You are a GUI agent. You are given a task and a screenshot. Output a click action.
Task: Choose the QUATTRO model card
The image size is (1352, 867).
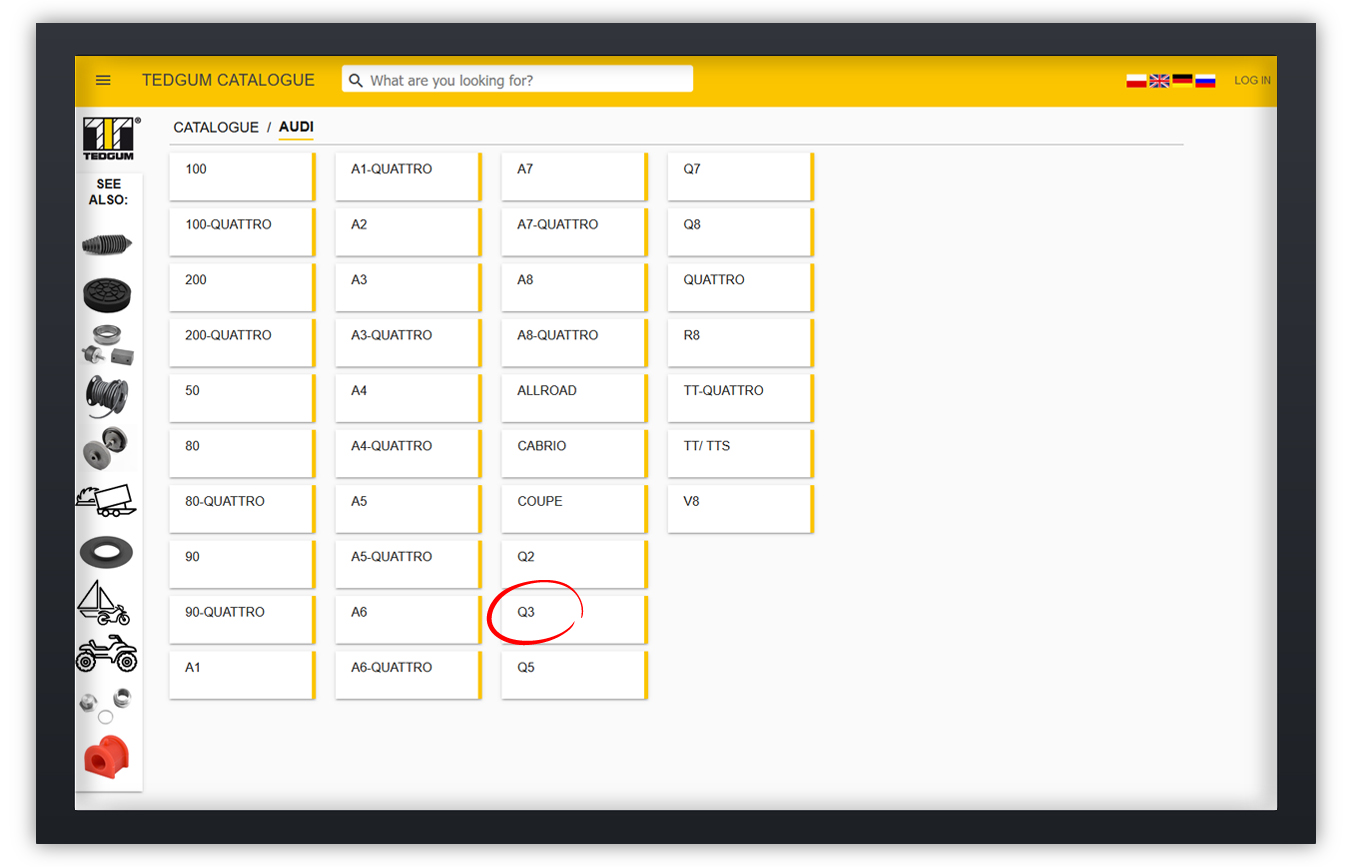(740, 288)
